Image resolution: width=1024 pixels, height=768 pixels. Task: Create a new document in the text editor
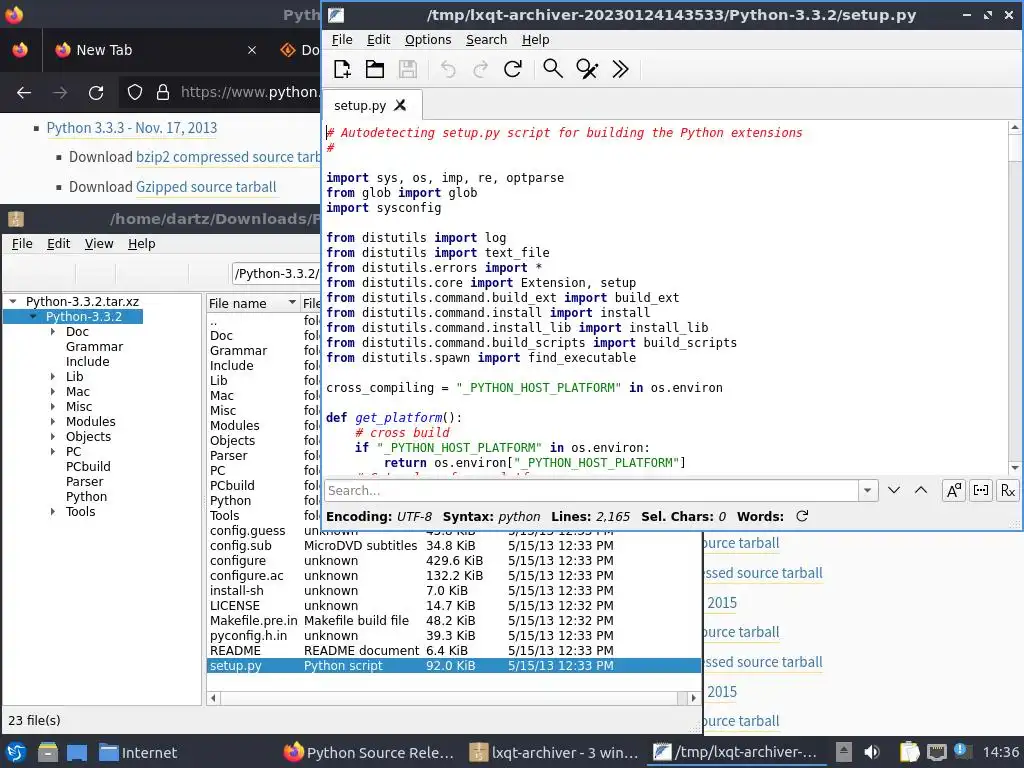[342, 69]
